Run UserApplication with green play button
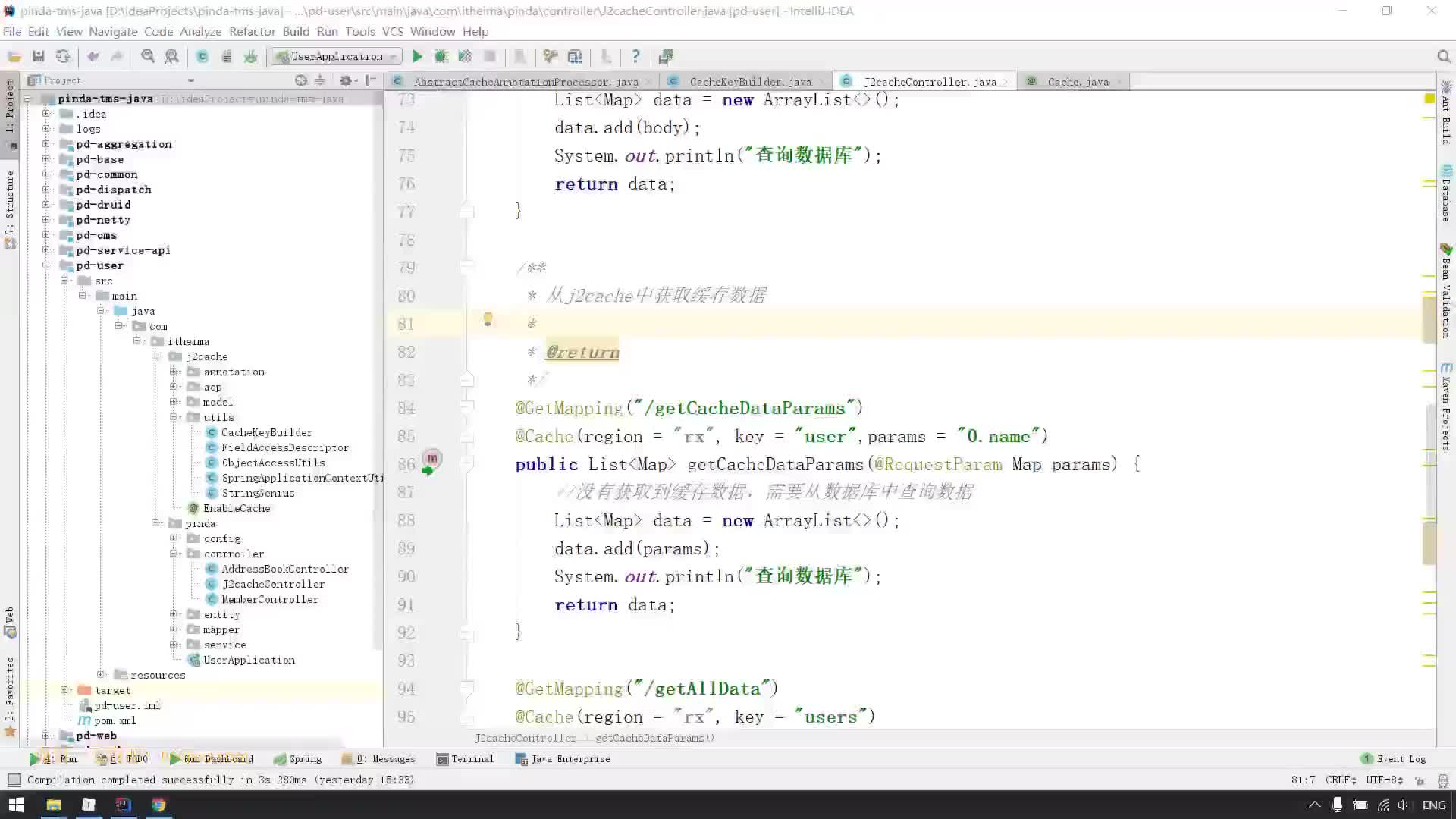Viewport: 1456px width, 819px height. point(416,56)
